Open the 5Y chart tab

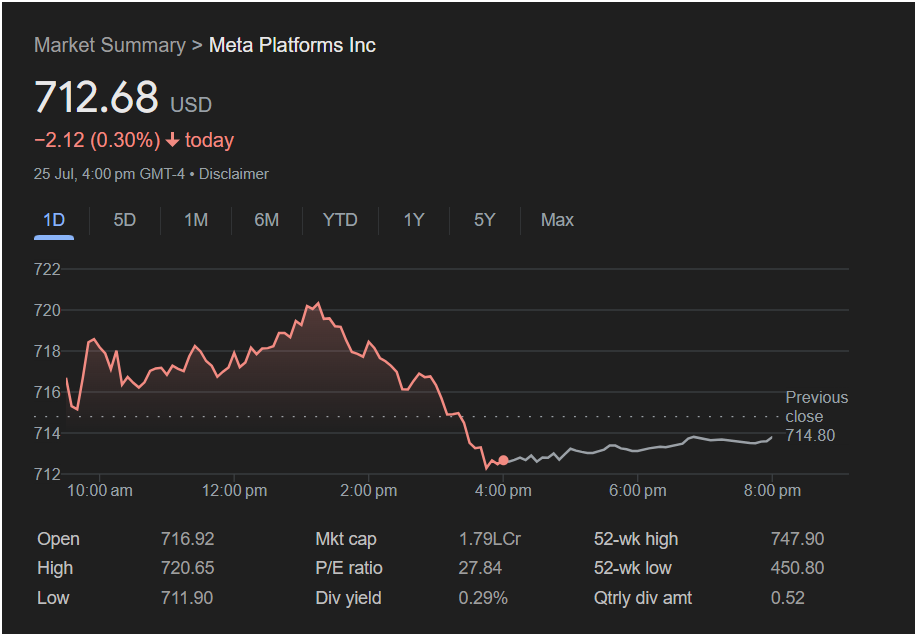[x=485, y=220]
